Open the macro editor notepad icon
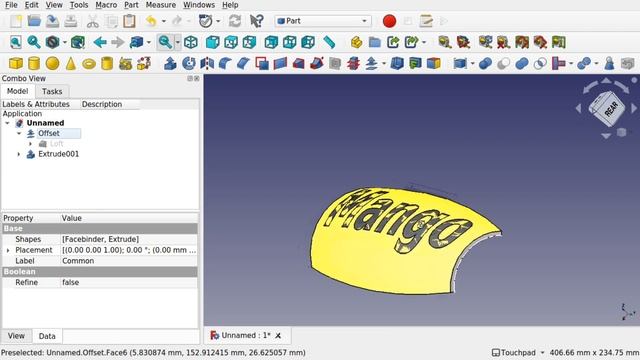Image resolution: width=640 pixels, height=360 pixels. pos(426,21)
